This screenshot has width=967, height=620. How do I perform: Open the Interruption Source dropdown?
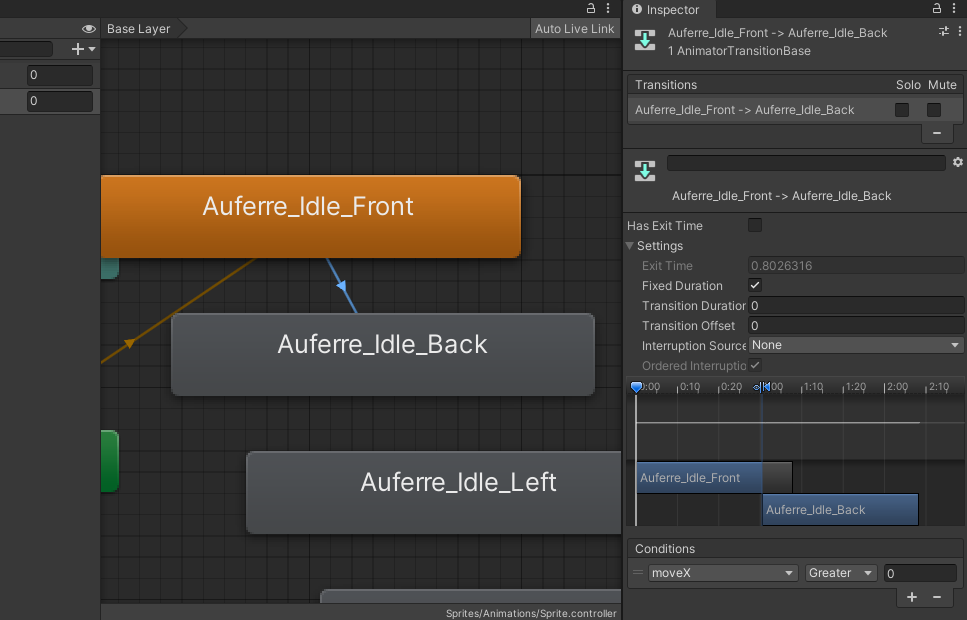[856, 345]
